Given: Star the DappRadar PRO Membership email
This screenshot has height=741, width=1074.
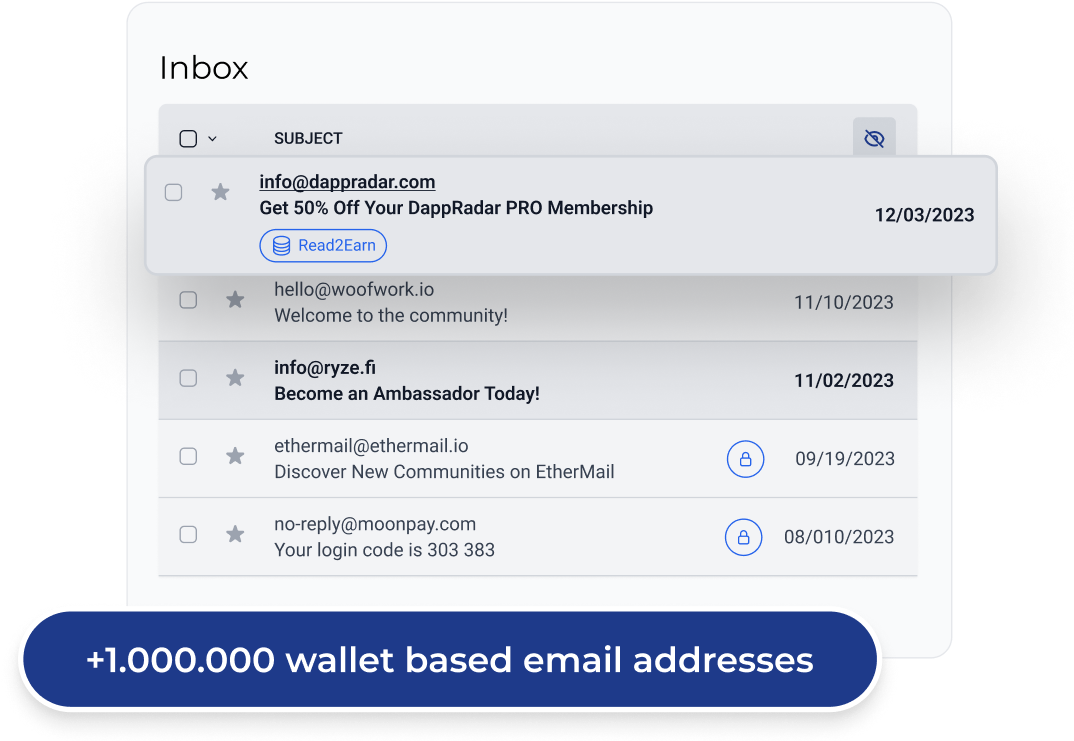Looking at the screenshot, I should tap(220, 192).
